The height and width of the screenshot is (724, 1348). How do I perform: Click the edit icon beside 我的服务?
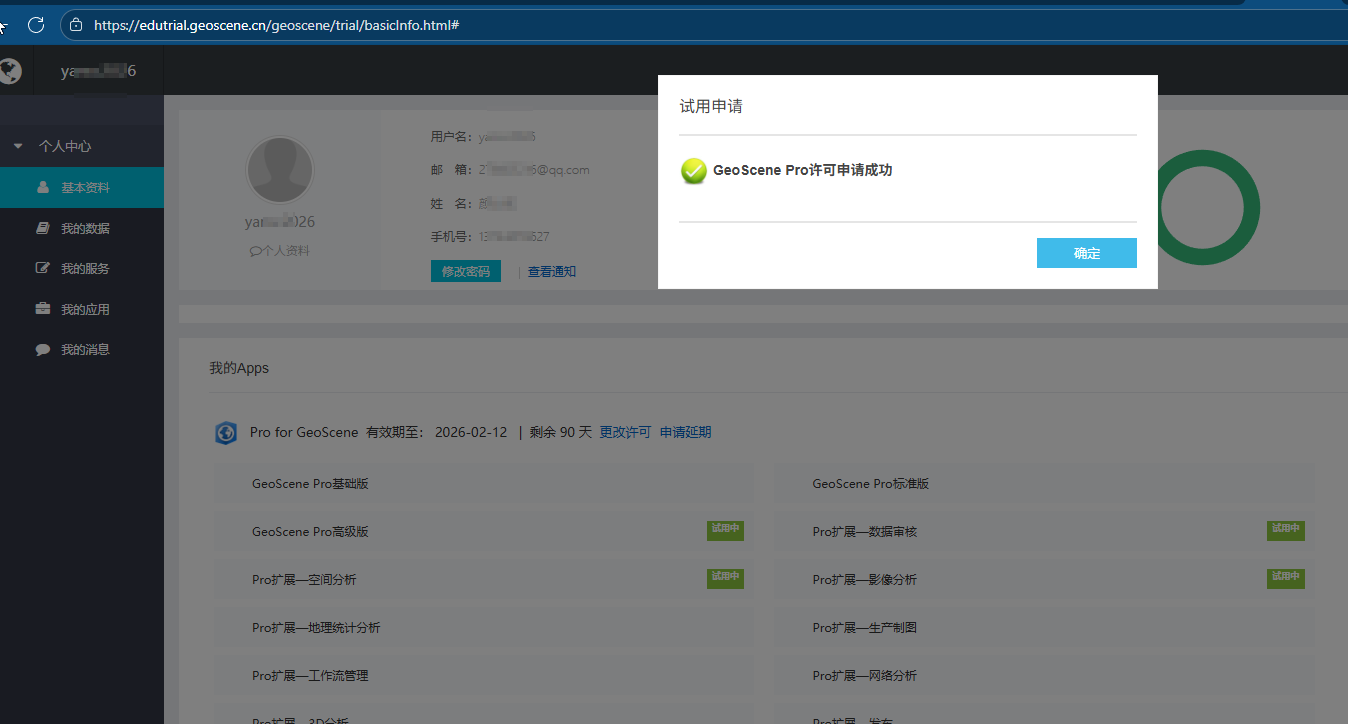pyautogui.click(x=43, y=268)
